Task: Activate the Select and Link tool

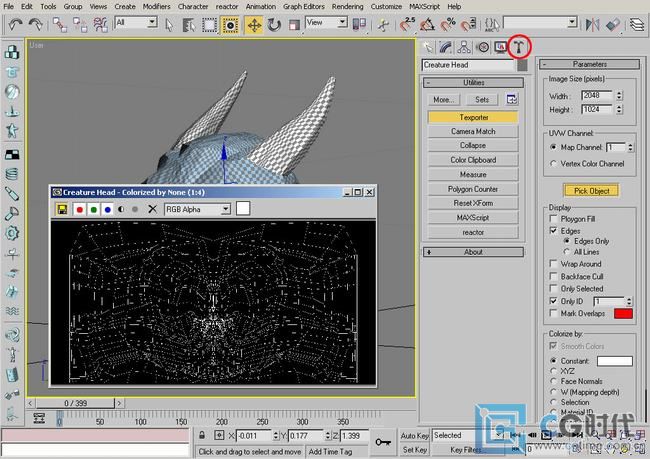Action: [60, 25]
